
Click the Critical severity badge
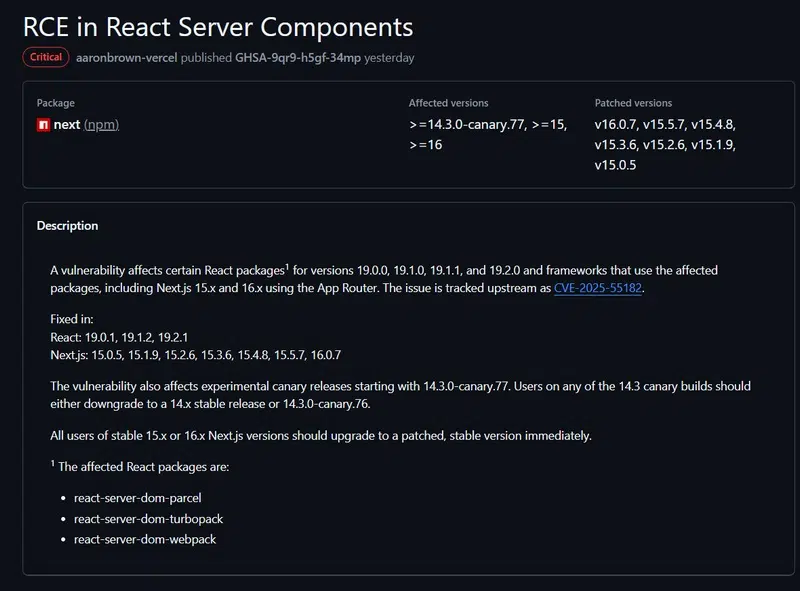[46, 57]
